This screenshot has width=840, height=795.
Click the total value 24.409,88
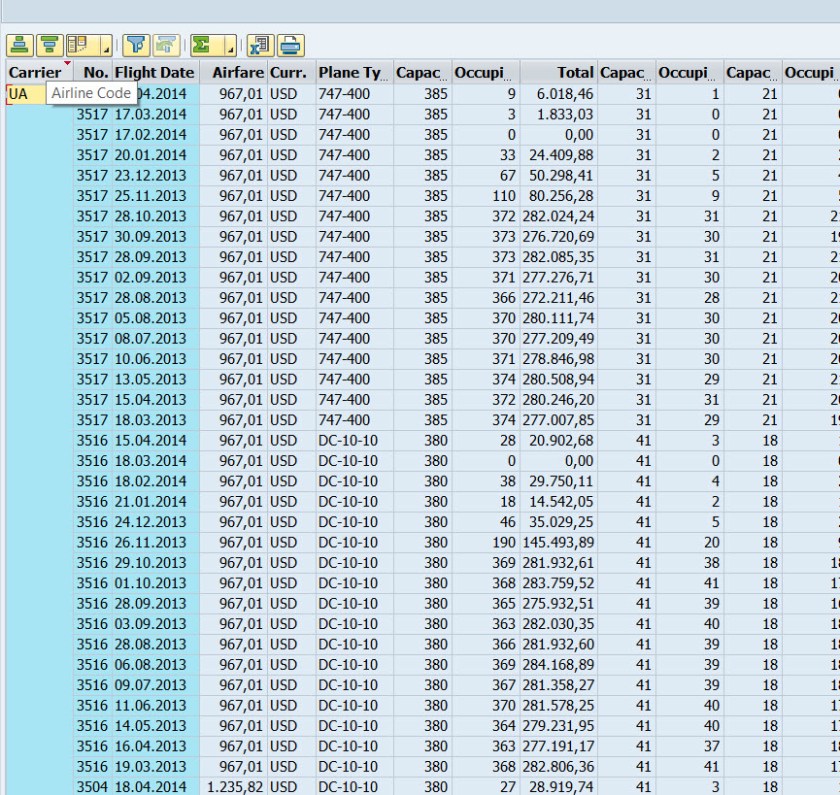click(557, 155)
